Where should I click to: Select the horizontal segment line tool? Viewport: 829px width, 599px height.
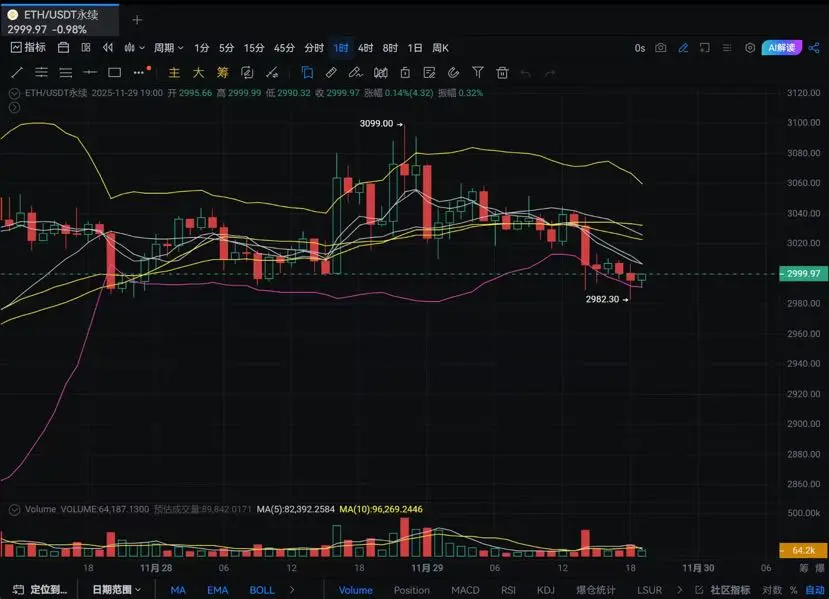click(x=90, y=72)
